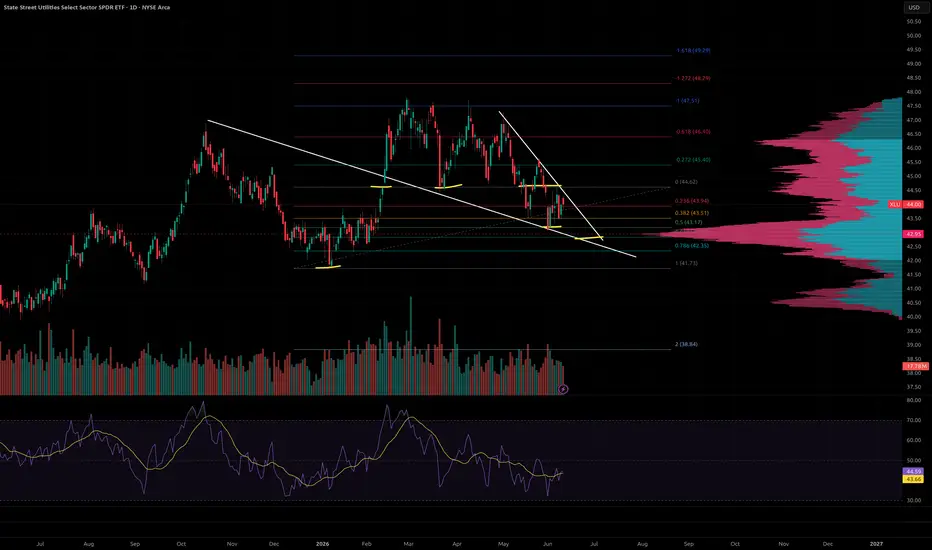The height and width of the screenshot is (550, 932).
Task: Click the Feb label on the time axis
Action: click(366, 543)
